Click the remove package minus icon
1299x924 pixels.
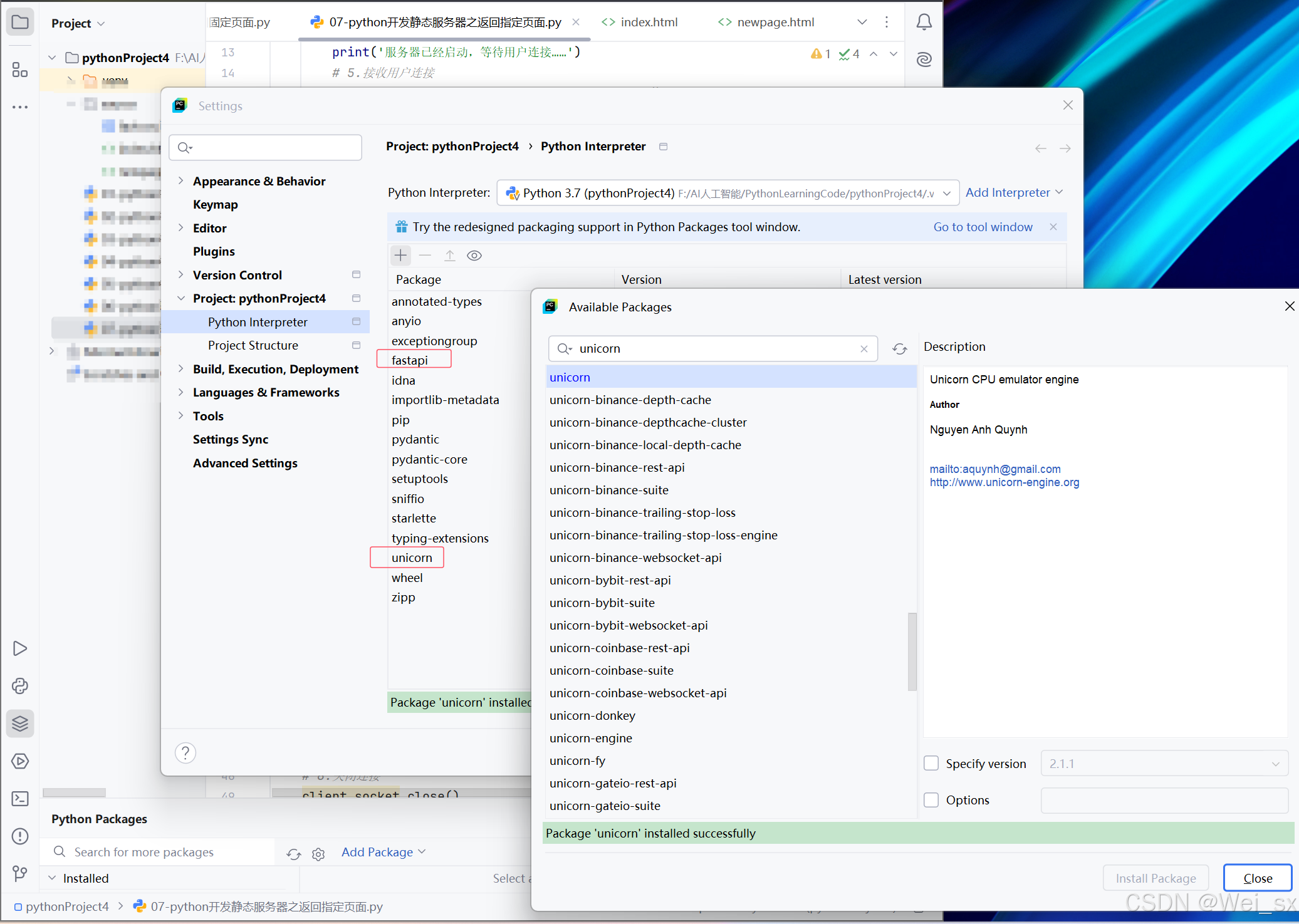click(425, 256)
